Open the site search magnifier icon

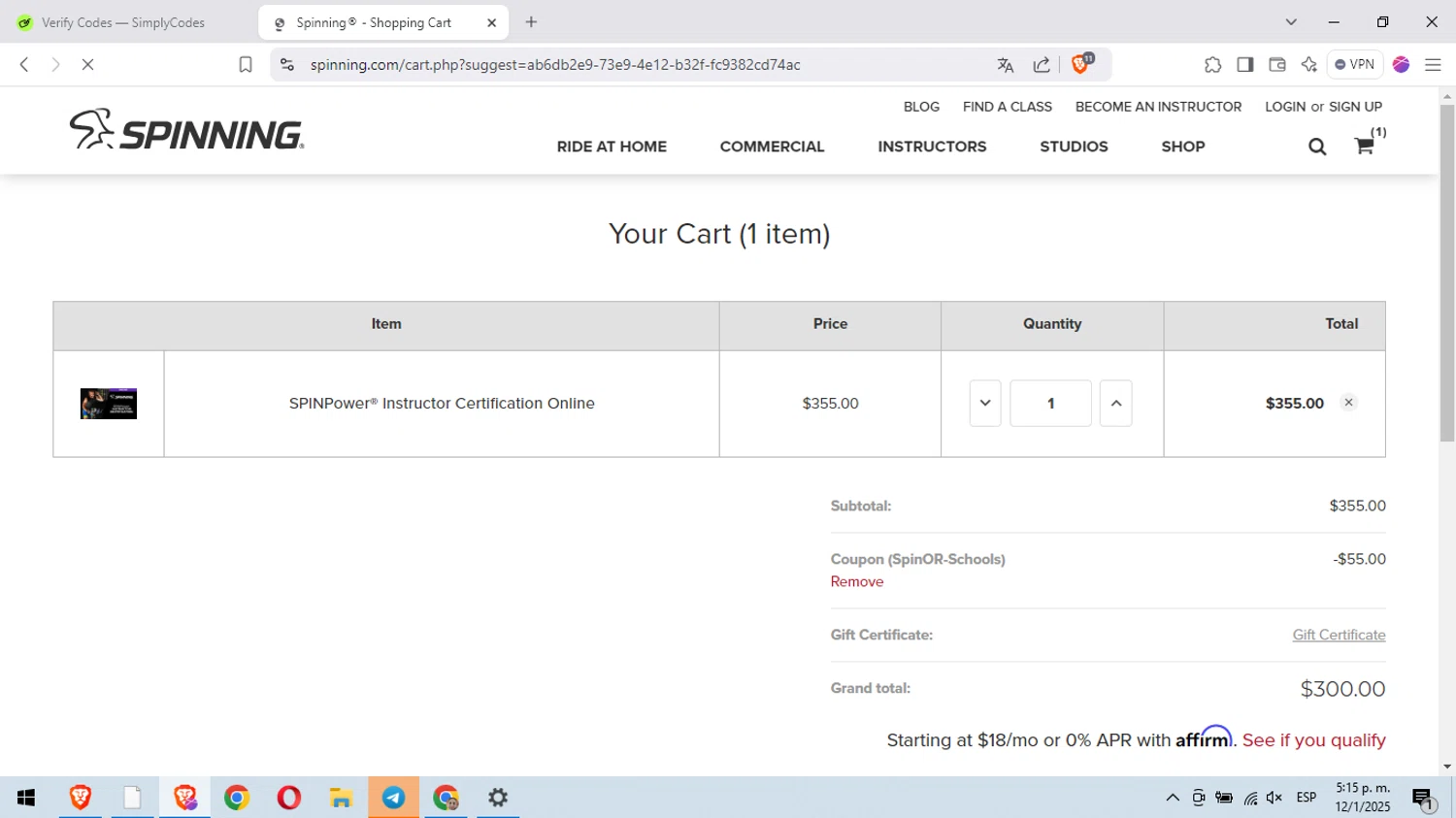1317,147
